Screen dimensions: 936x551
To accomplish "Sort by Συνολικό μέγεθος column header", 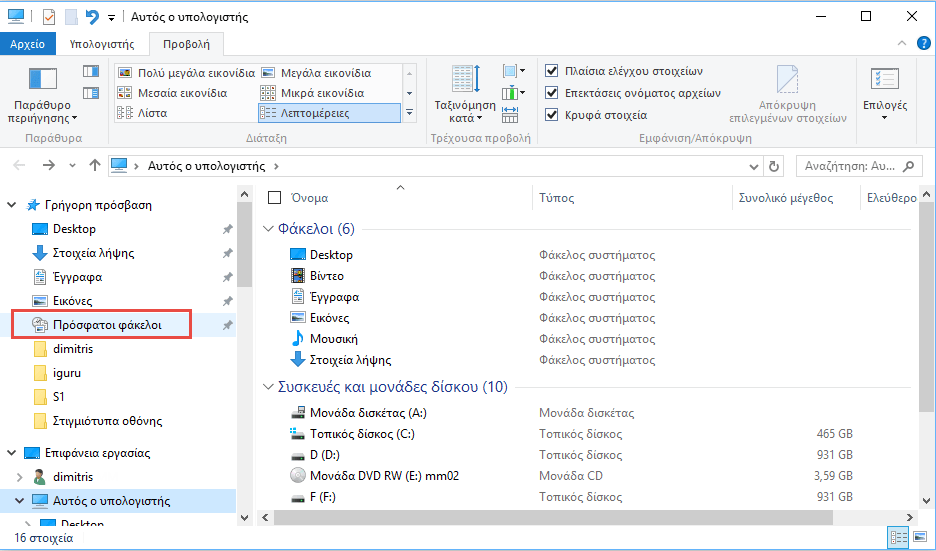I will (x=786, y=198).
